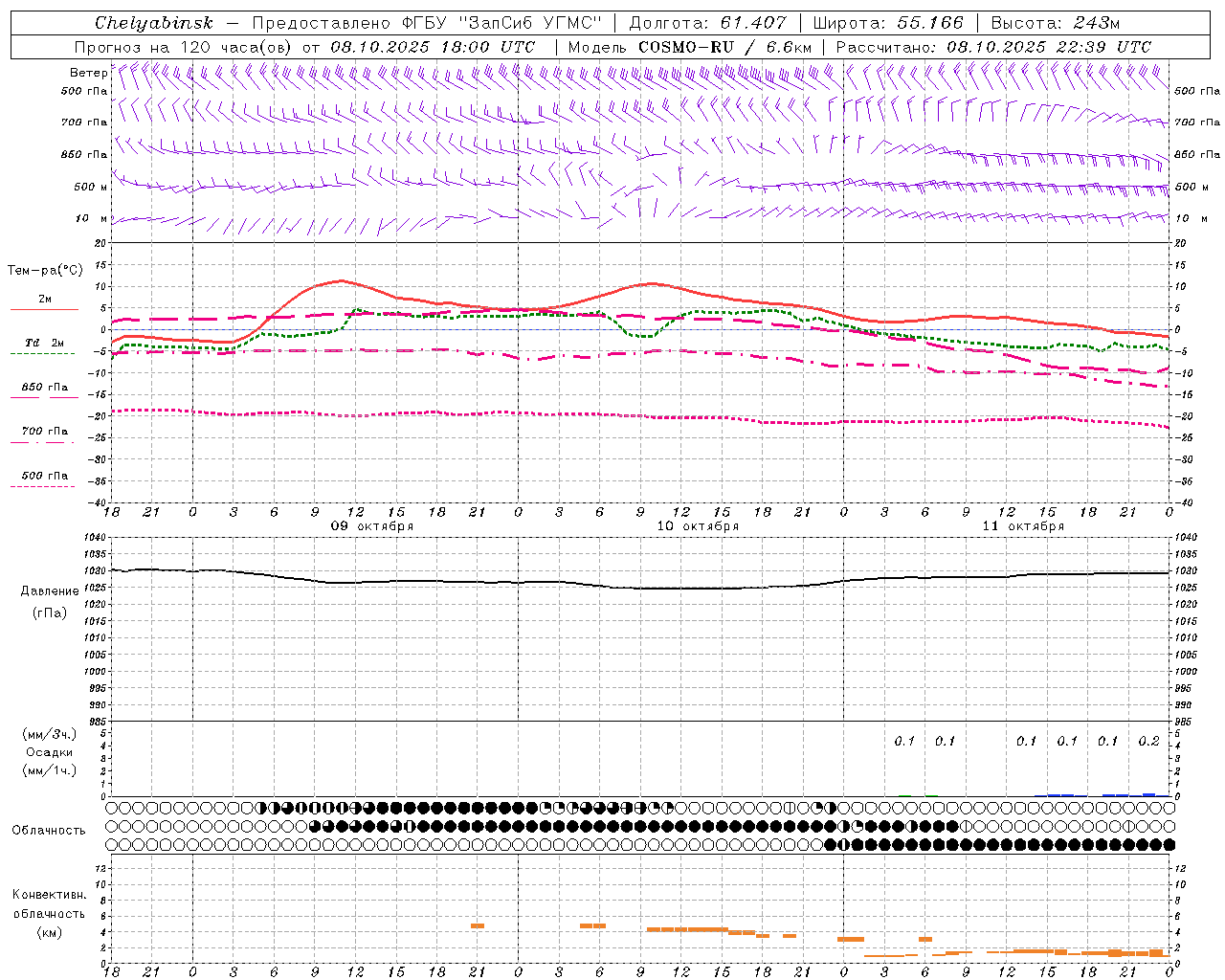
Task: Click the '(мм/1ч.)' precipitation unit label
Action: (49, 770)
